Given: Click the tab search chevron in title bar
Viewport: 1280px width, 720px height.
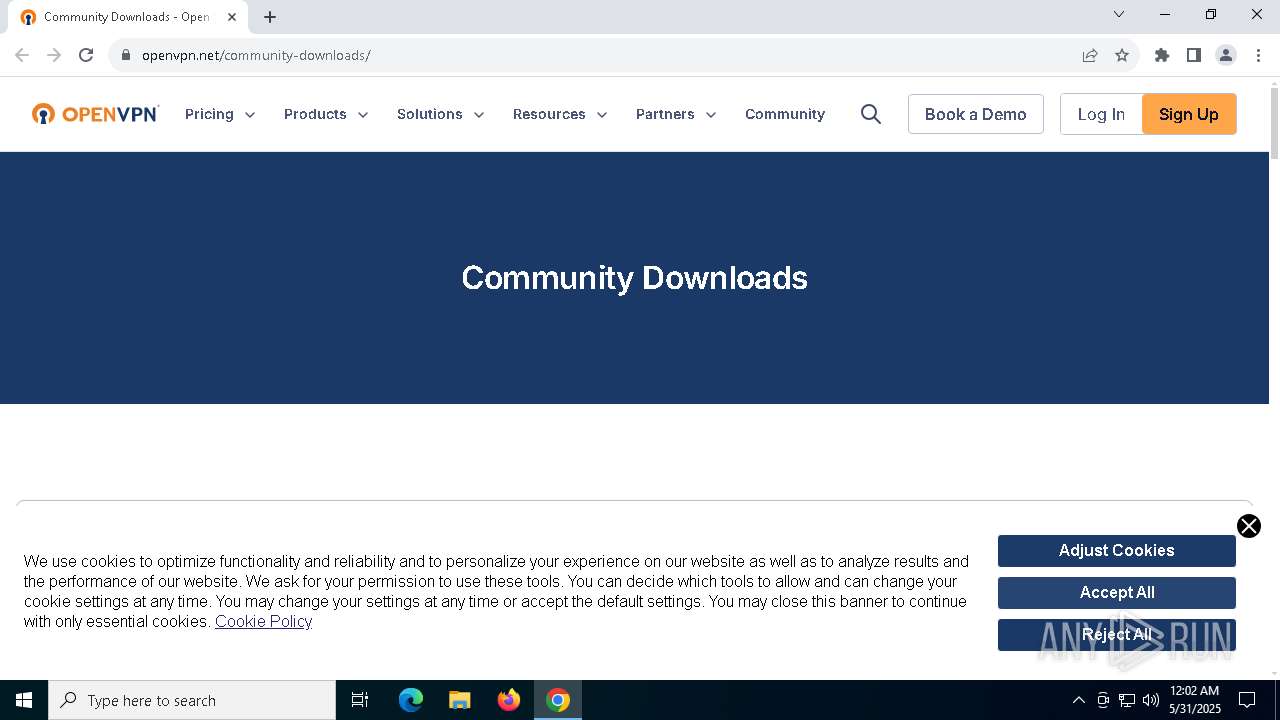Looking at the screenshot, I should coord(1119,14).
